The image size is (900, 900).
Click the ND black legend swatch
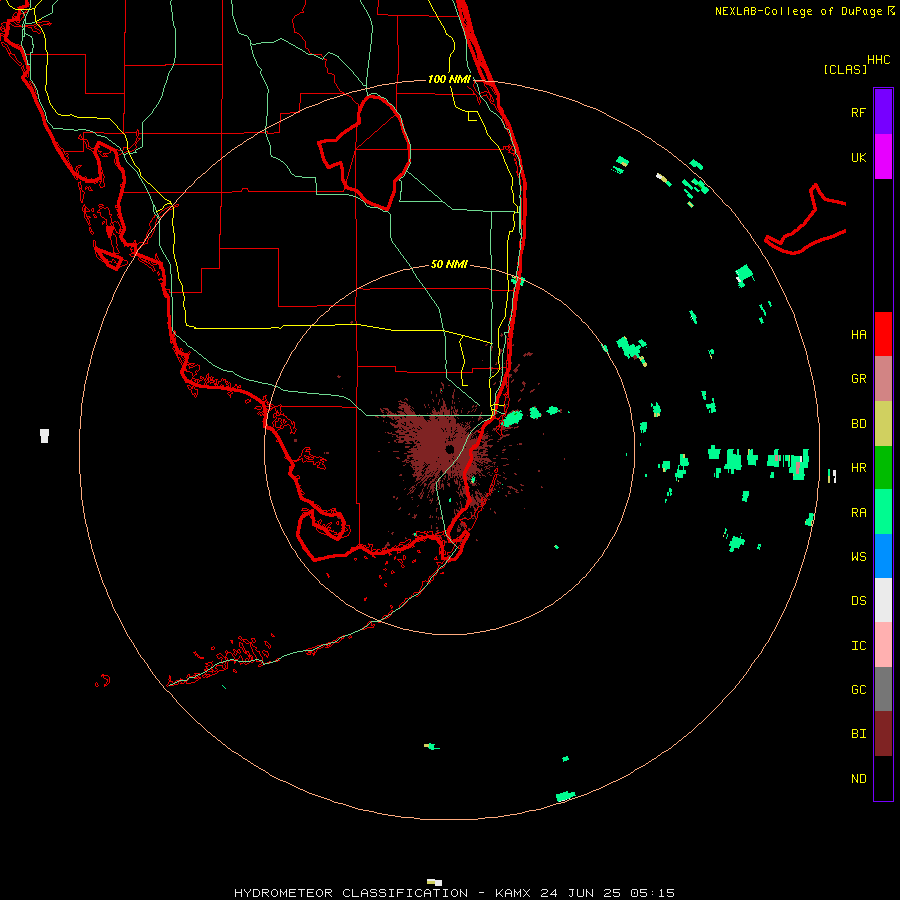click(883, 778)
